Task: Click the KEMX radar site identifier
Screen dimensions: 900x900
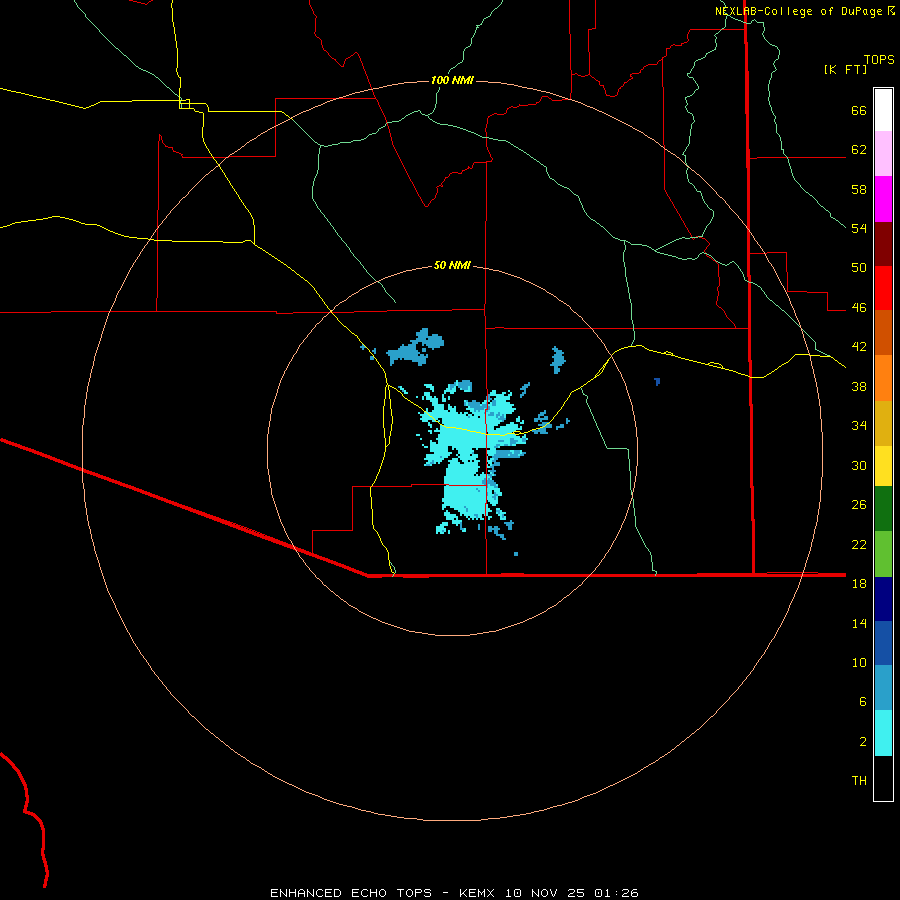Action: pos(479,893)
